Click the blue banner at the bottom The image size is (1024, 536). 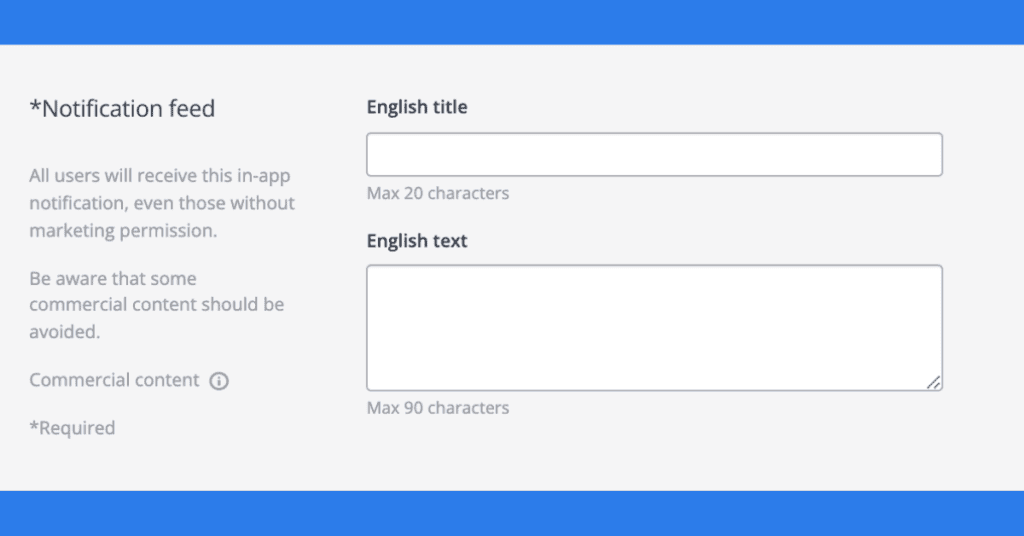512,513
